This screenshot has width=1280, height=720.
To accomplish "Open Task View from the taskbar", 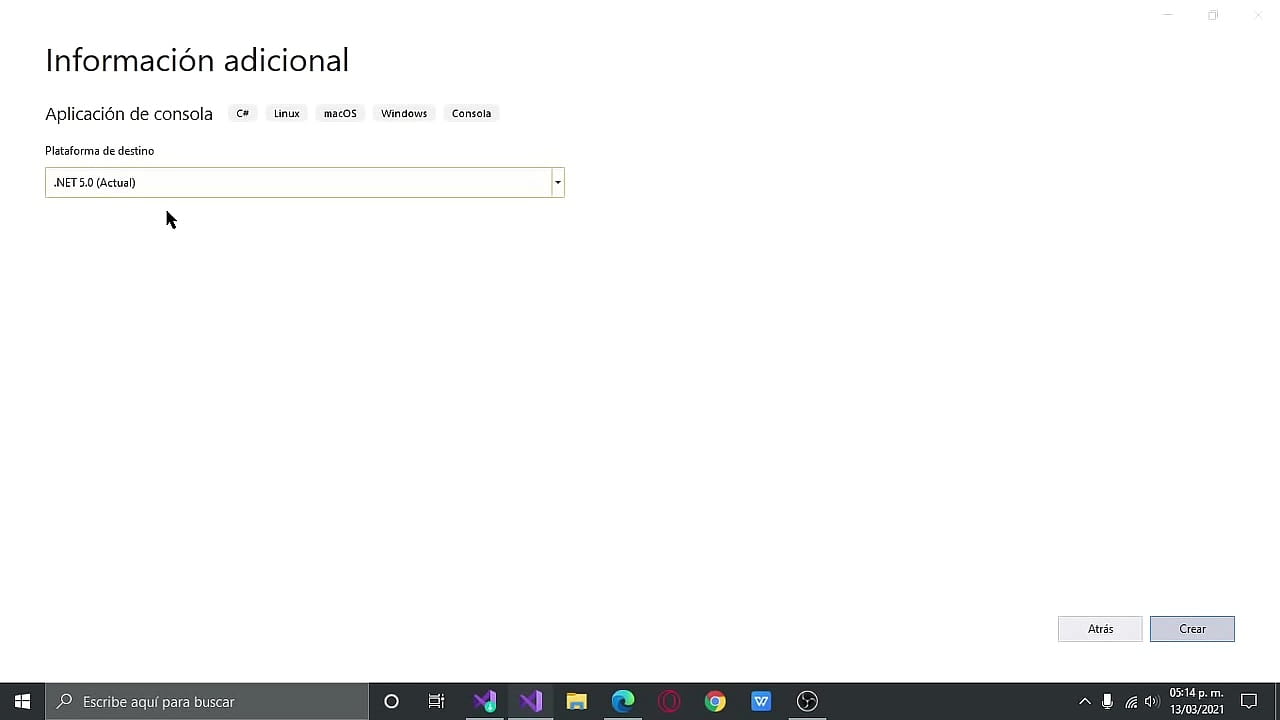I will click(x=436, y=701).
